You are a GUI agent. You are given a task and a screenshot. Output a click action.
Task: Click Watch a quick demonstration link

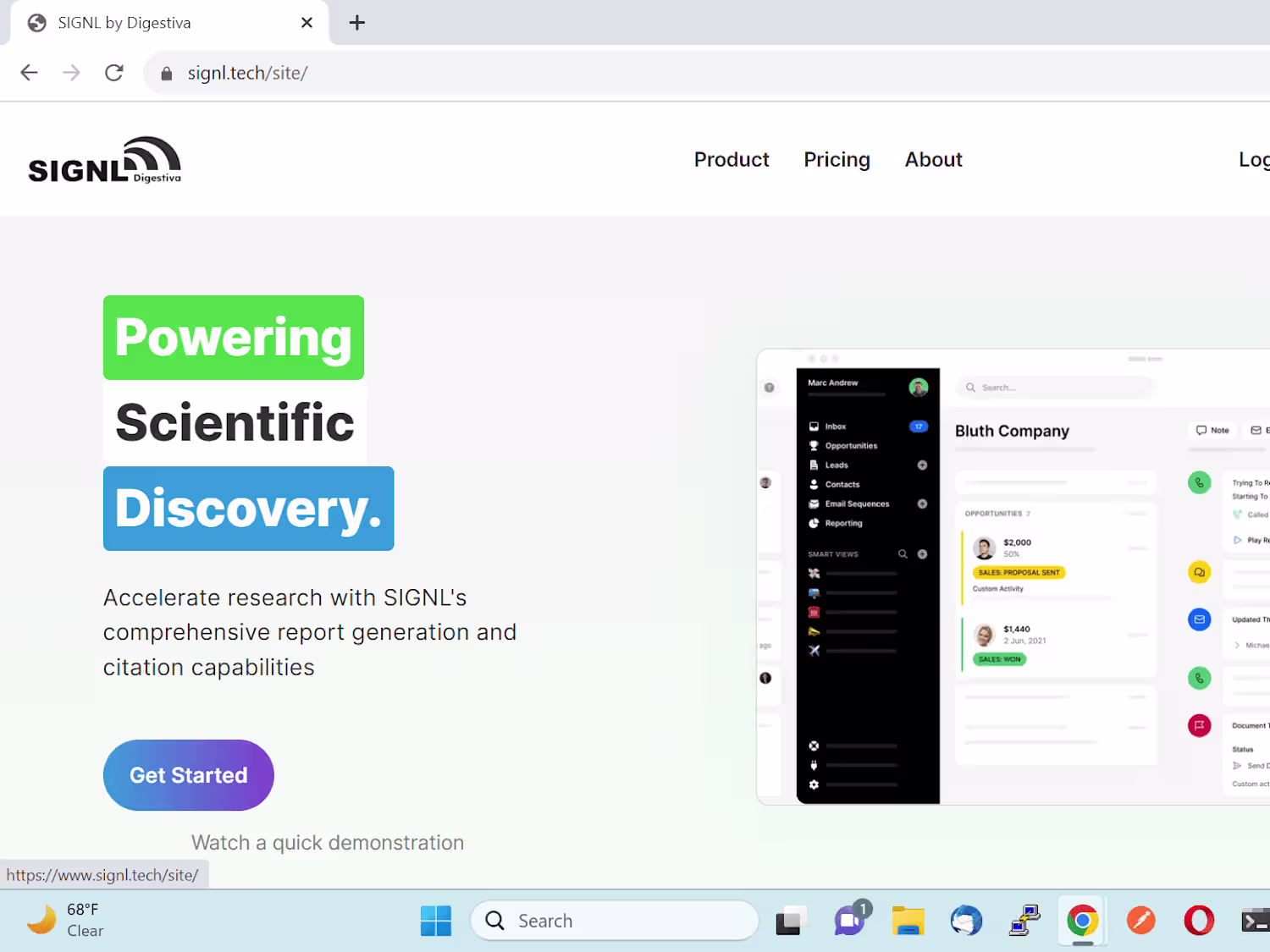click(328, 843)
